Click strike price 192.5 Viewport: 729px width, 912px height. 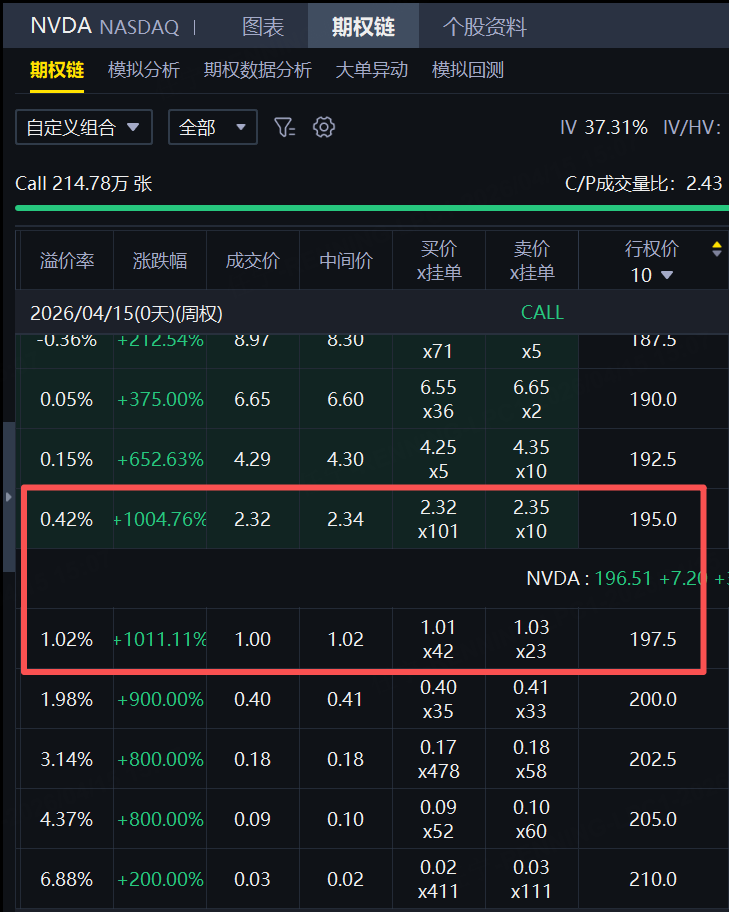[653, 459]
